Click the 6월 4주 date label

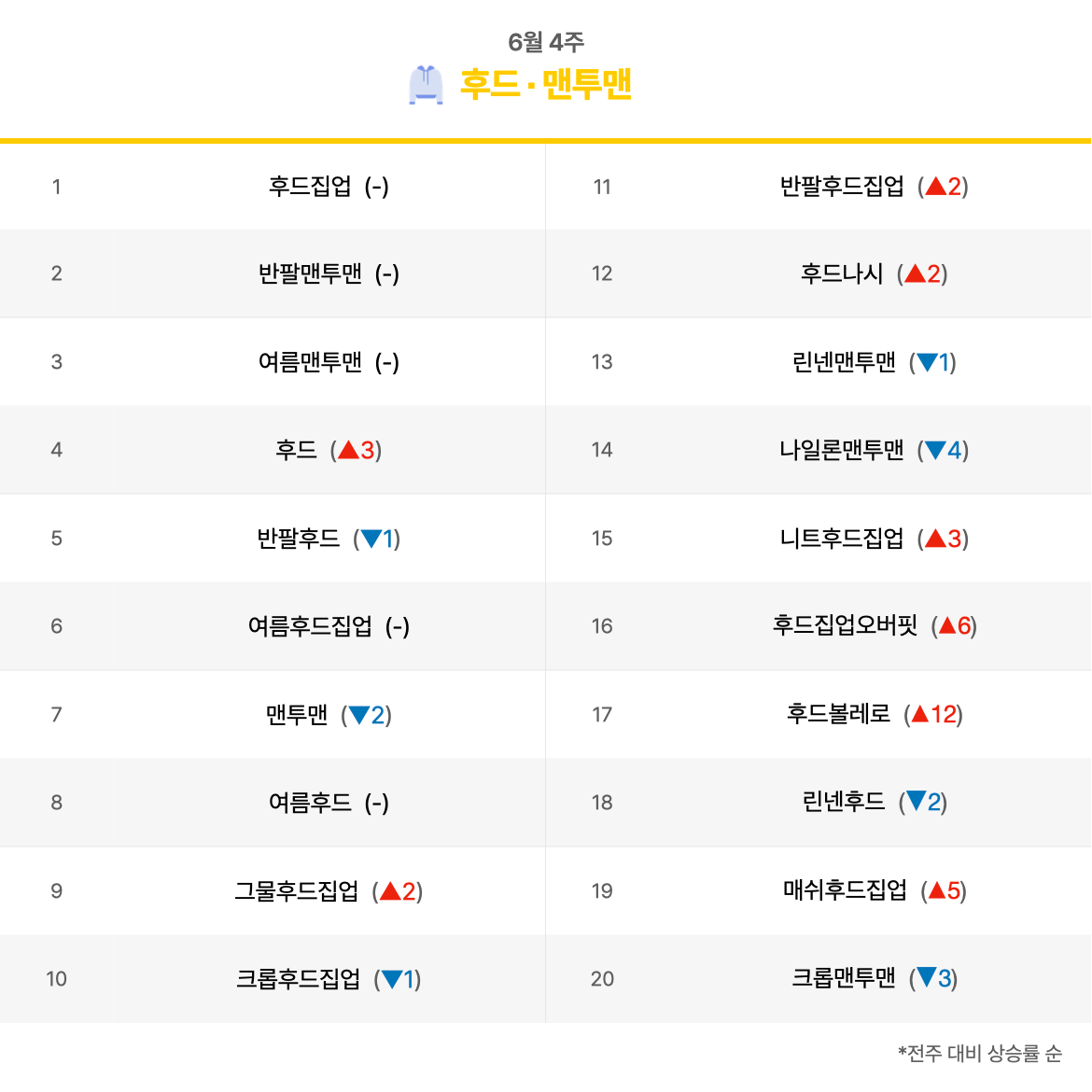tap(546, 42)
